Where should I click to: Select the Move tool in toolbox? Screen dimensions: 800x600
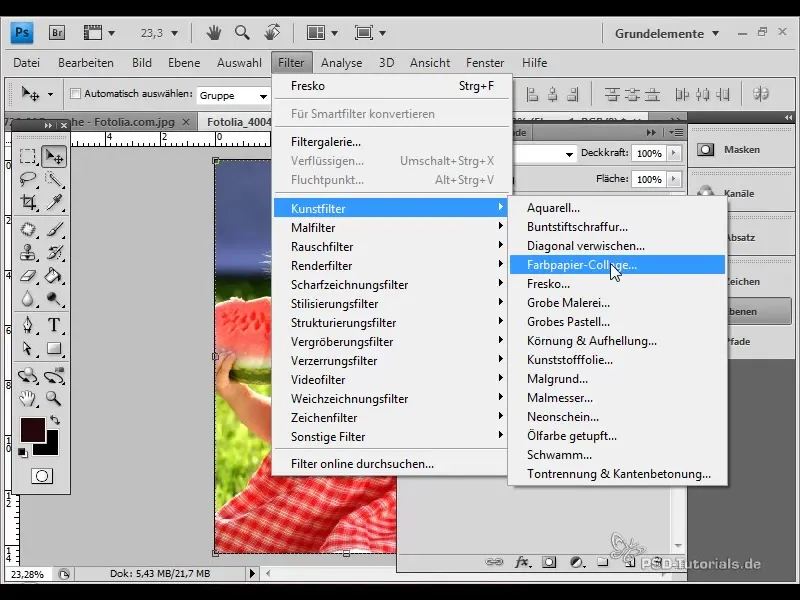pos(54,156)
